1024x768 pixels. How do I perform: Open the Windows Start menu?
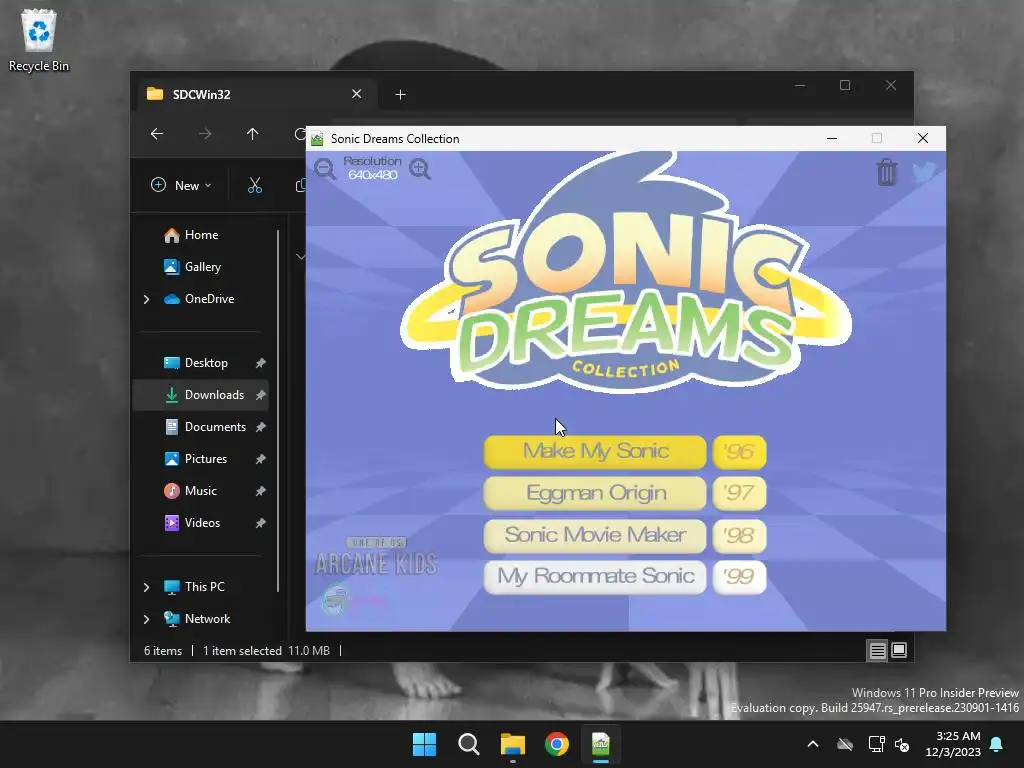[424, 744]
